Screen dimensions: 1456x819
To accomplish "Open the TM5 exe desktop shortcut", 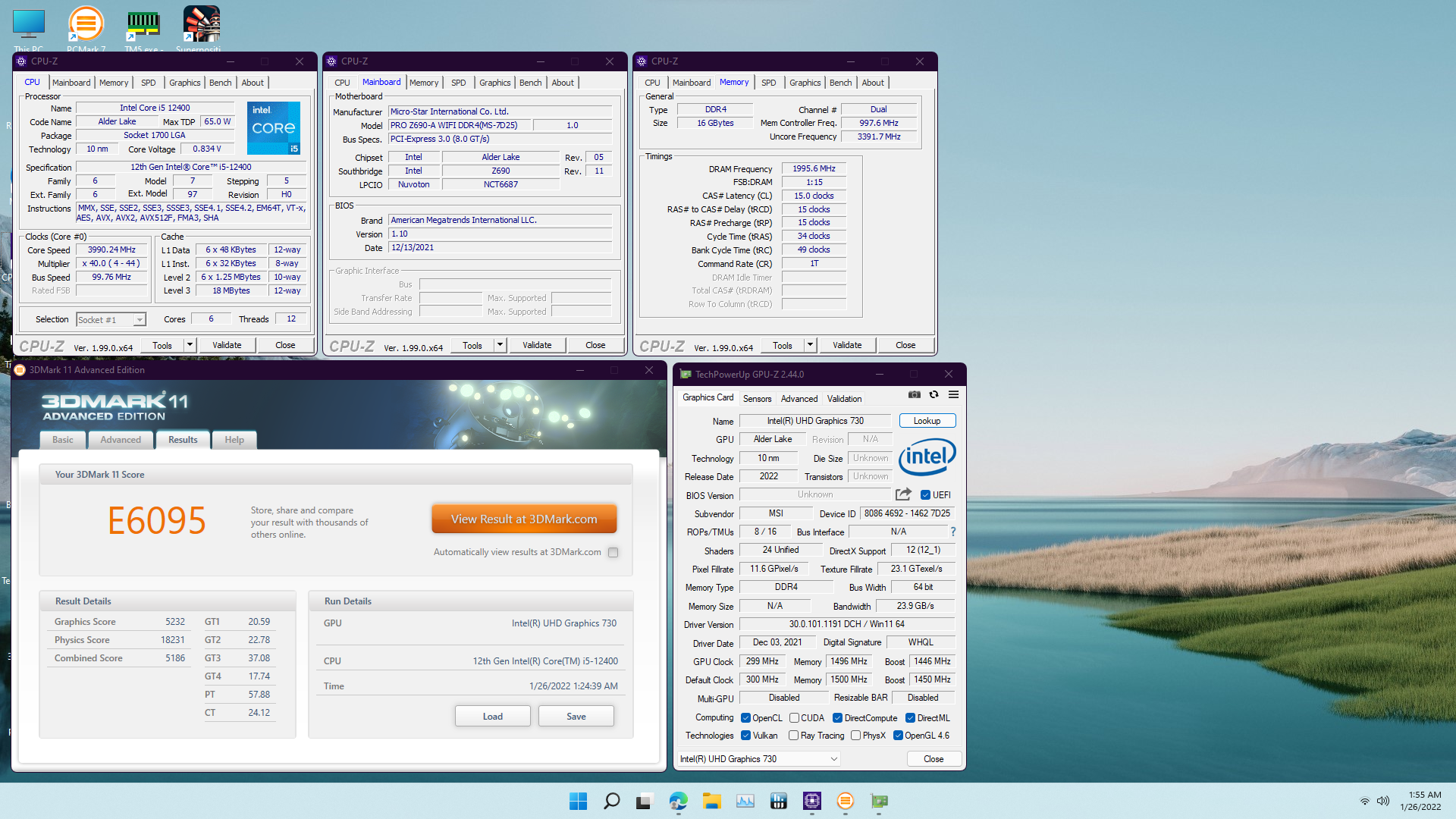I will tap(143, 29).
